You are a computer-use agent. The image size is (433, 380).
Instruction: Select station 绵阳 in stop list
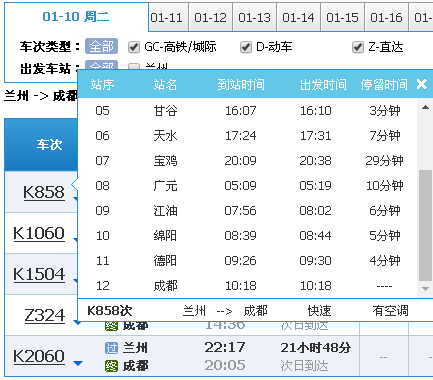165,236
